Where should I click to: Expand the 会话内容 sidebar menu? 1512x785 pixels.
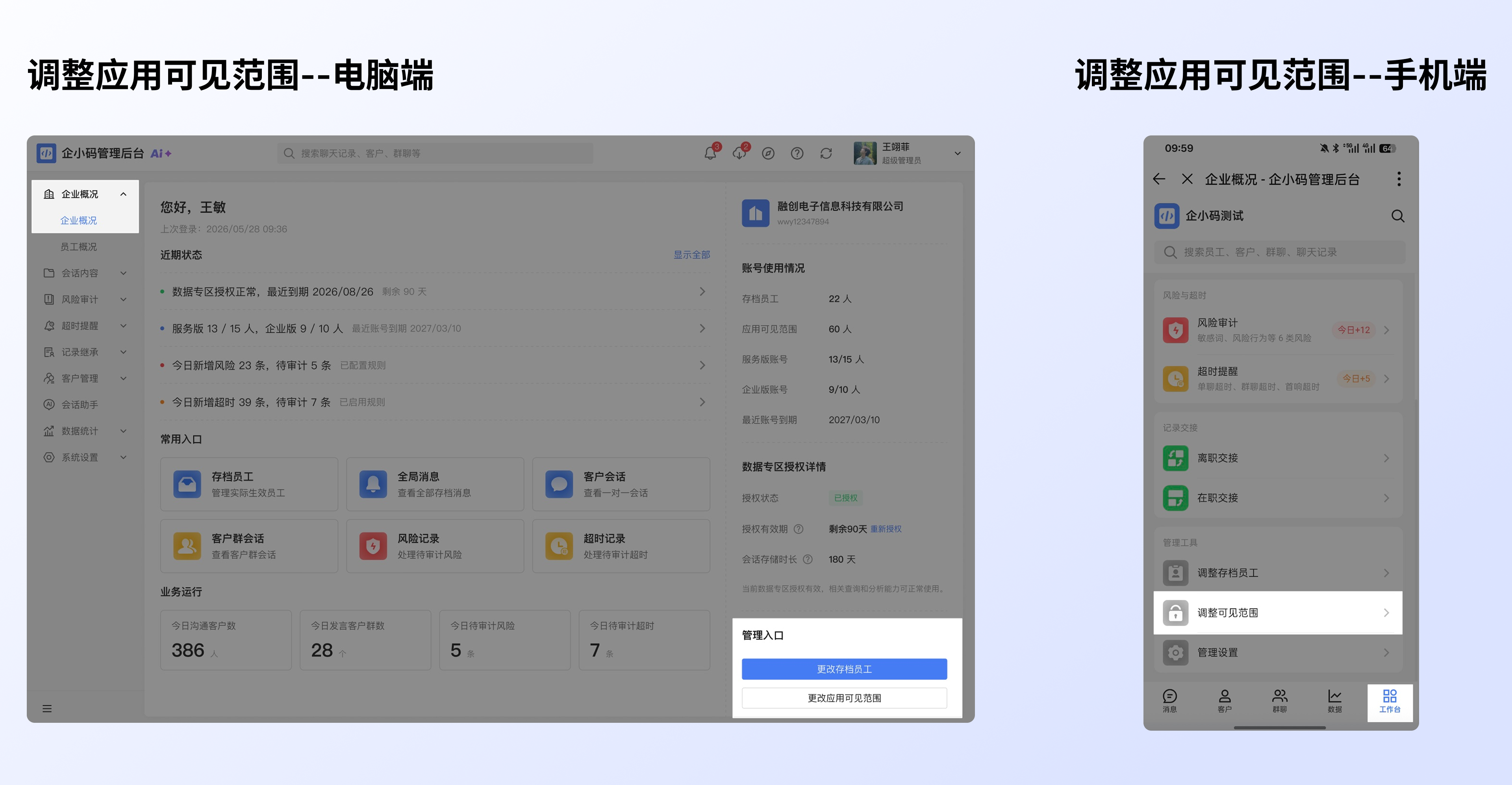point(123,273)
